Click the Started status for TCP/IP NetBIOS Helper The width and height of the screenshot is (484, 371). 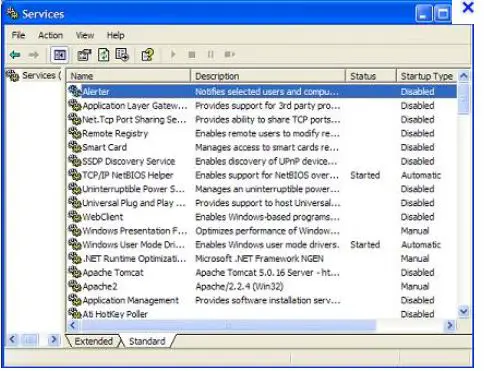click(x=365, y=175)
